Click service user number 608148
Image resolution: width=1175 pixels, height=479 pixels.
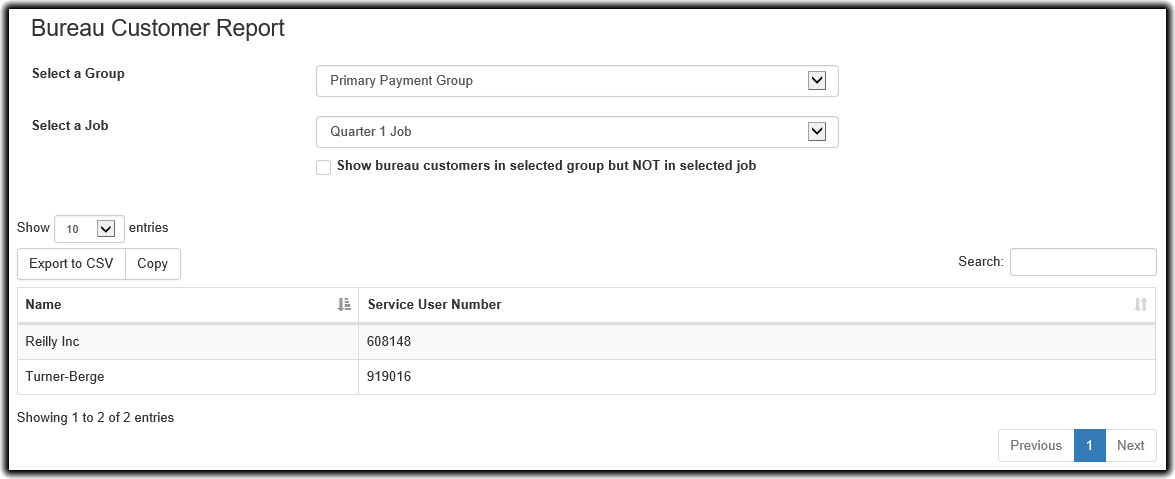coord(389,342)
